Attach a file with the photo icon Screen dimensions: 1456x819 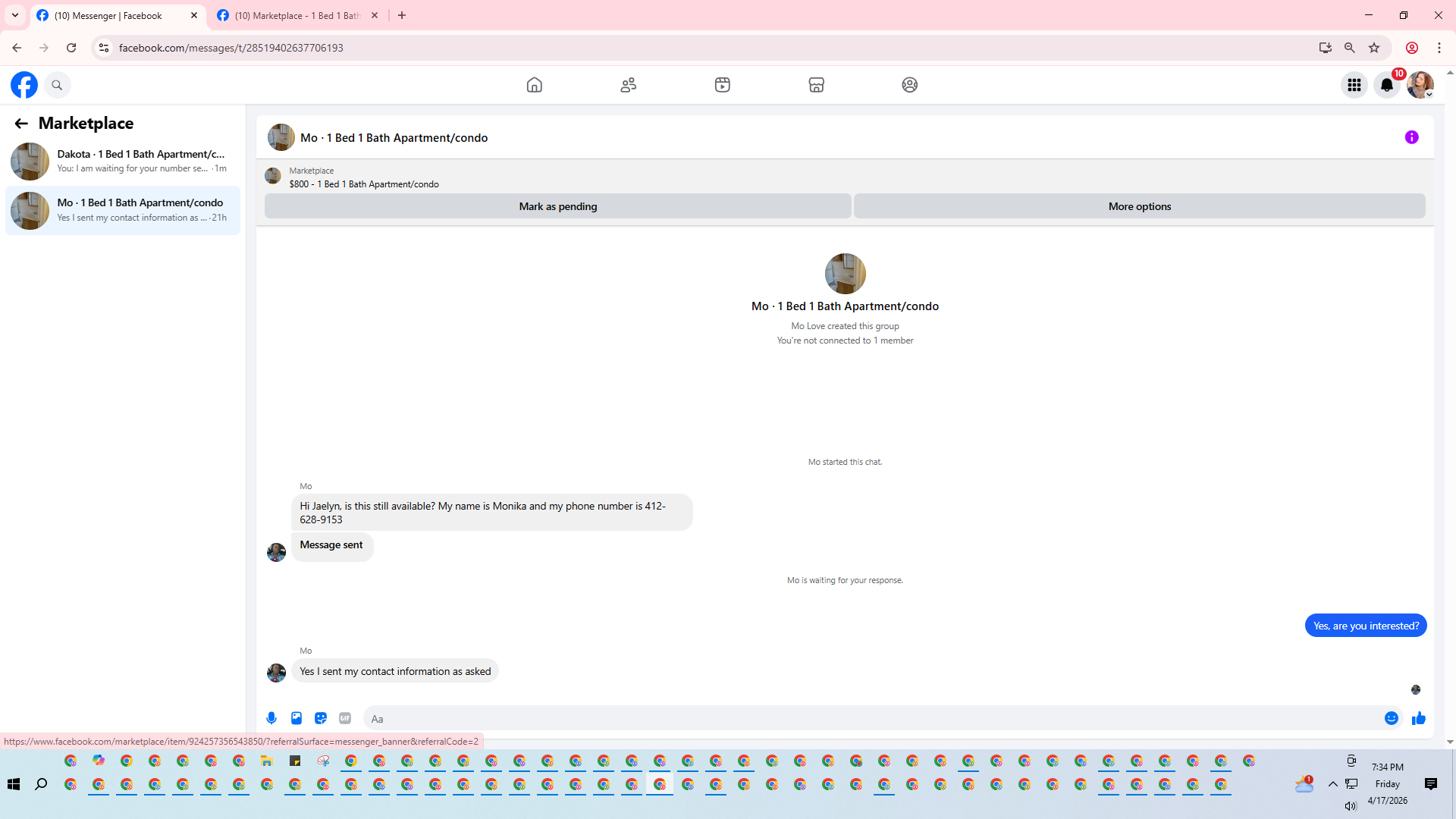pos(297,718)
